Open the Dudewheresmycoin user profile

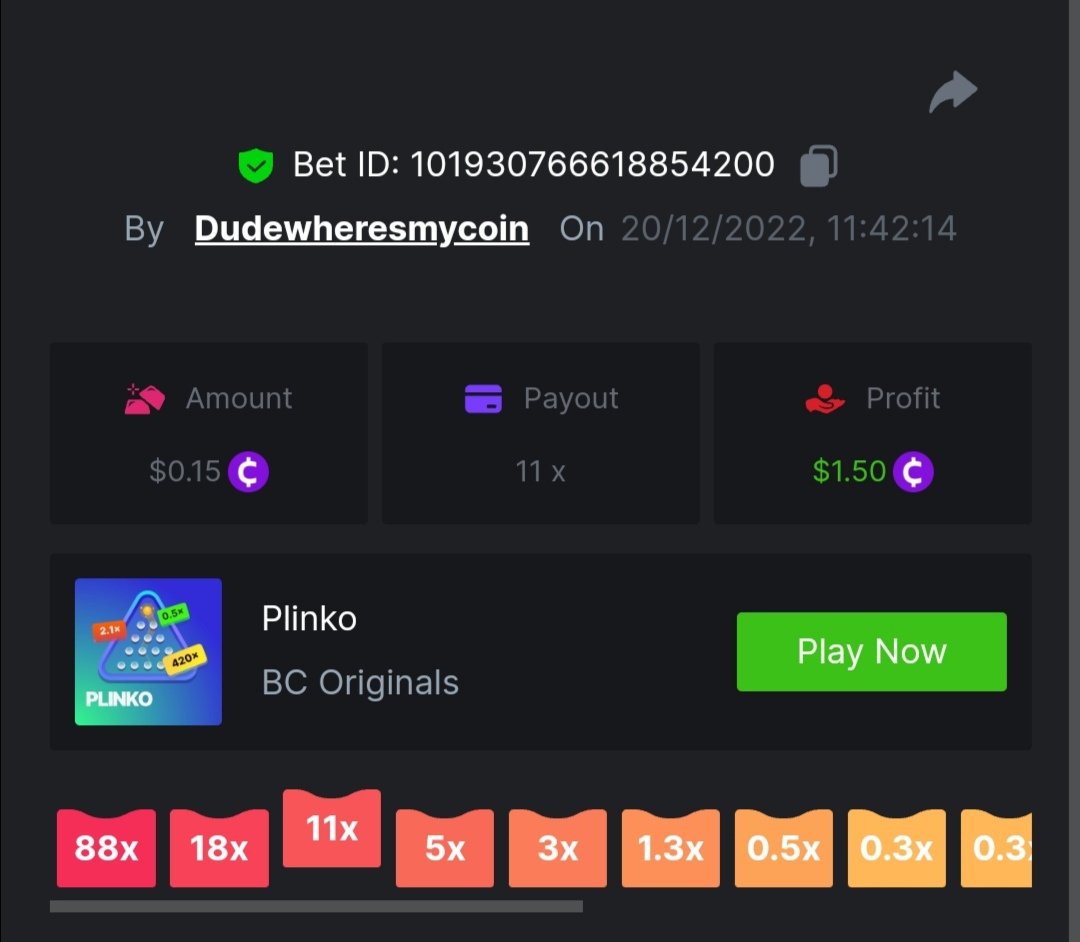click(362, 229)
